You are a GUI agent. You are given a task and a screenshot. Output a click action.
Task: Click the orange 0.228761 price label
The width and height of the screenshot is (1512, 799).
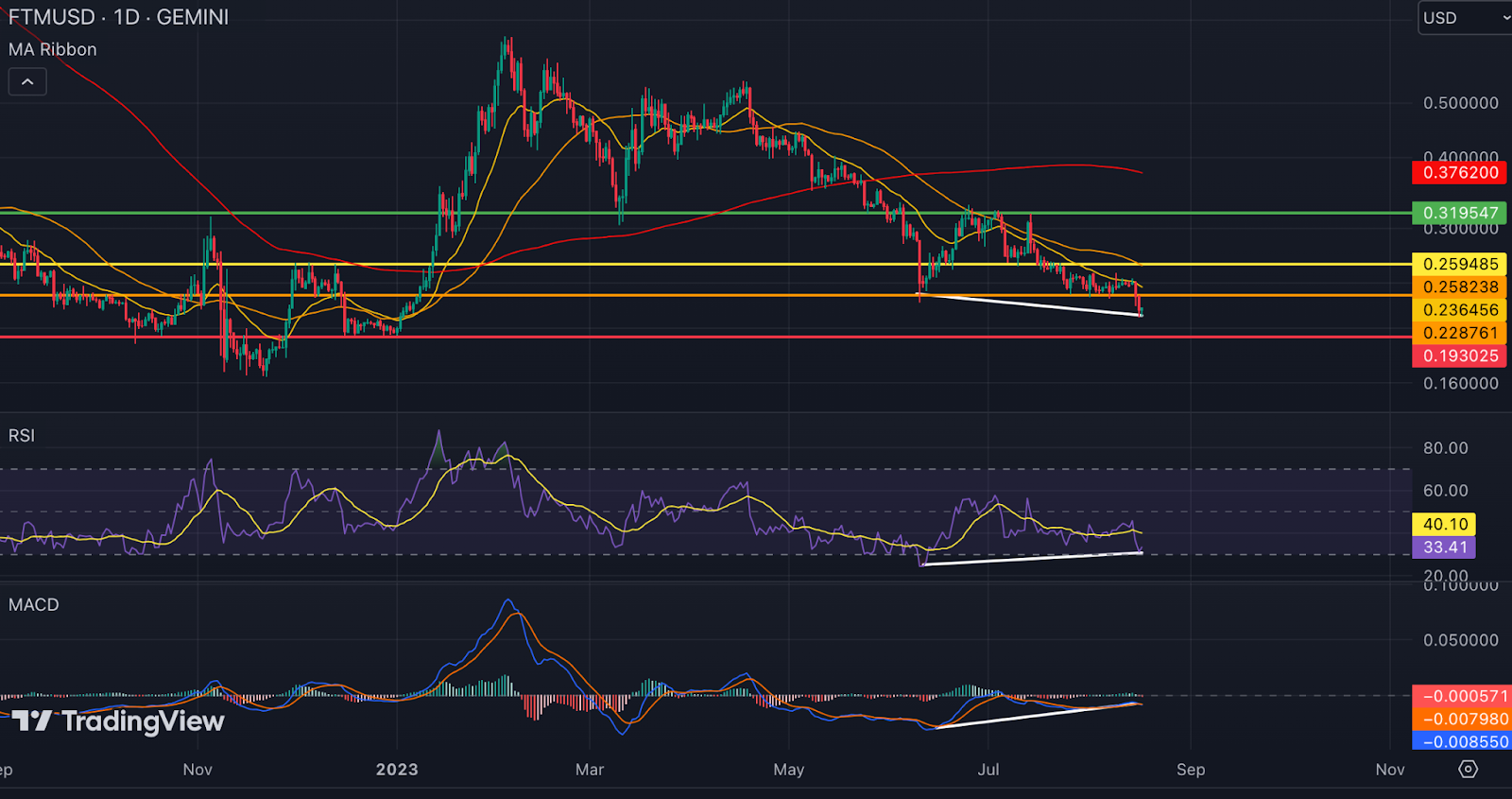1460,333
